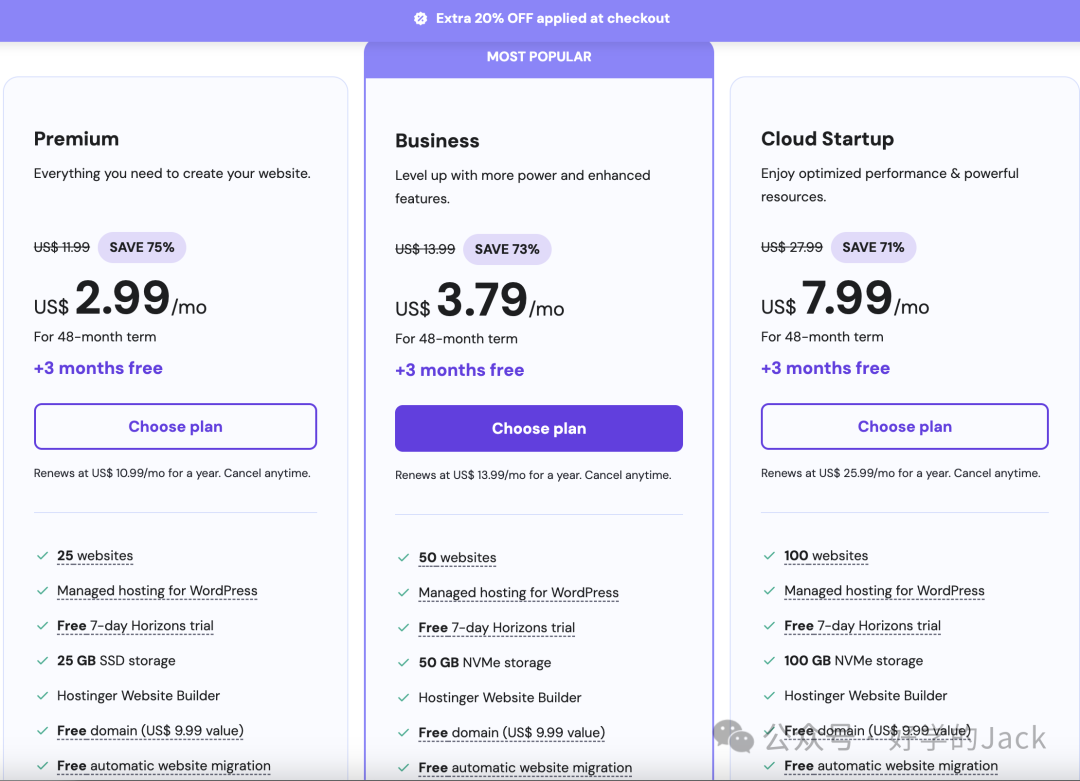Open the Horizons trial link under Business
1080x781 pixels.
pyautogui.click(x=497, y=628)
